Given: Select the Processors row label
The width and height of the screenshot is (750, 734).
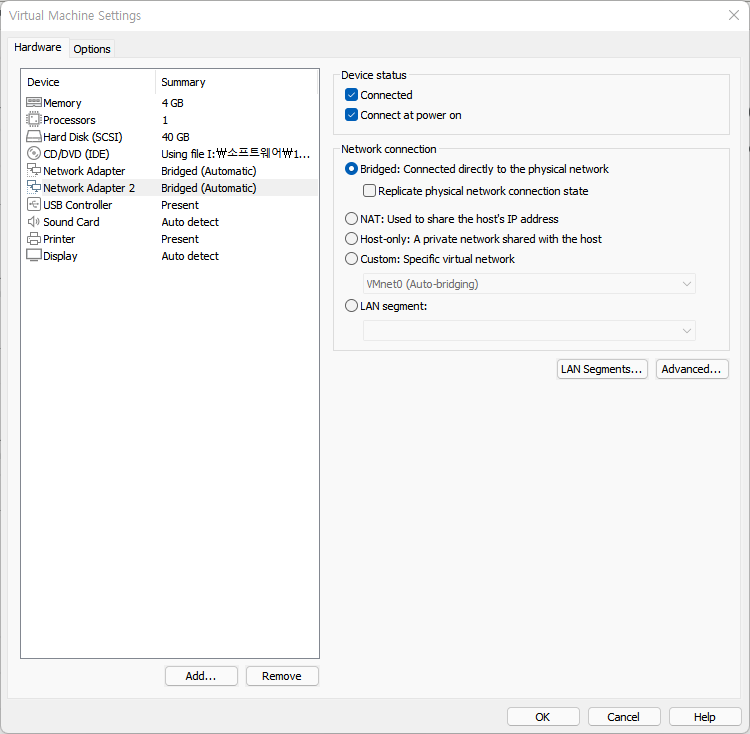Looking at the screenshot, I should point(69,120).
